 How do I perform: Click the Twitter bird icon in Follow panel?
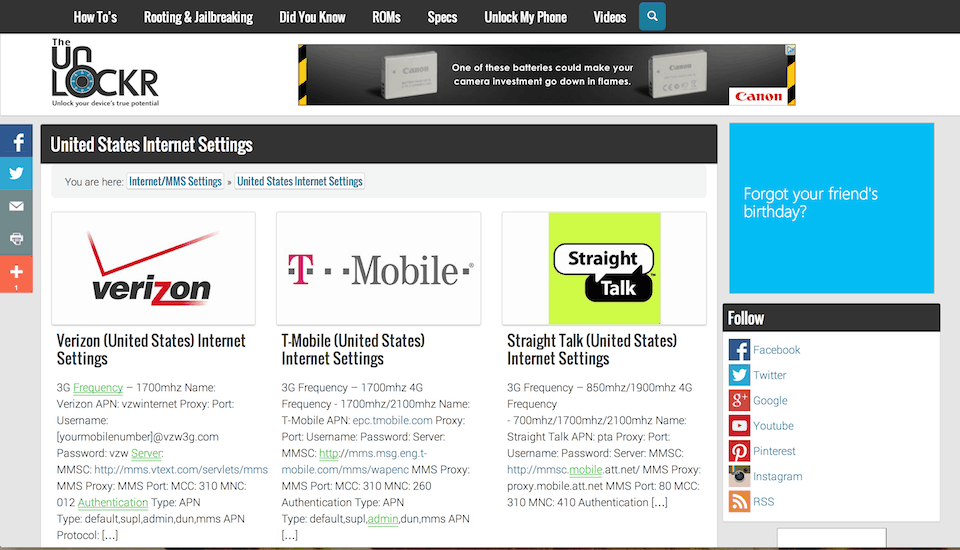click(x=739, y=375)
